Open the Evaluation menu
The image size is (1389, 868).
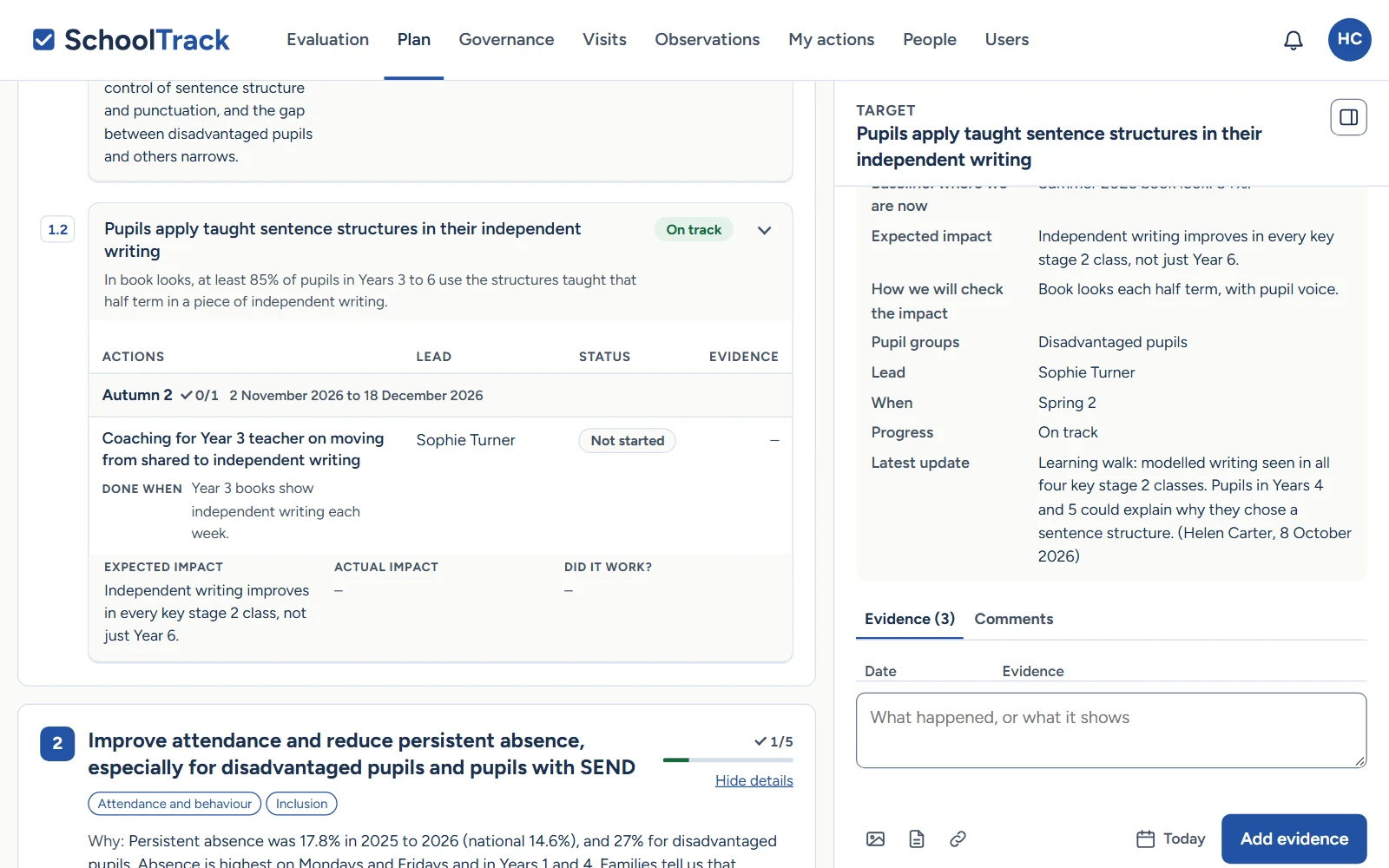(327, 40)
